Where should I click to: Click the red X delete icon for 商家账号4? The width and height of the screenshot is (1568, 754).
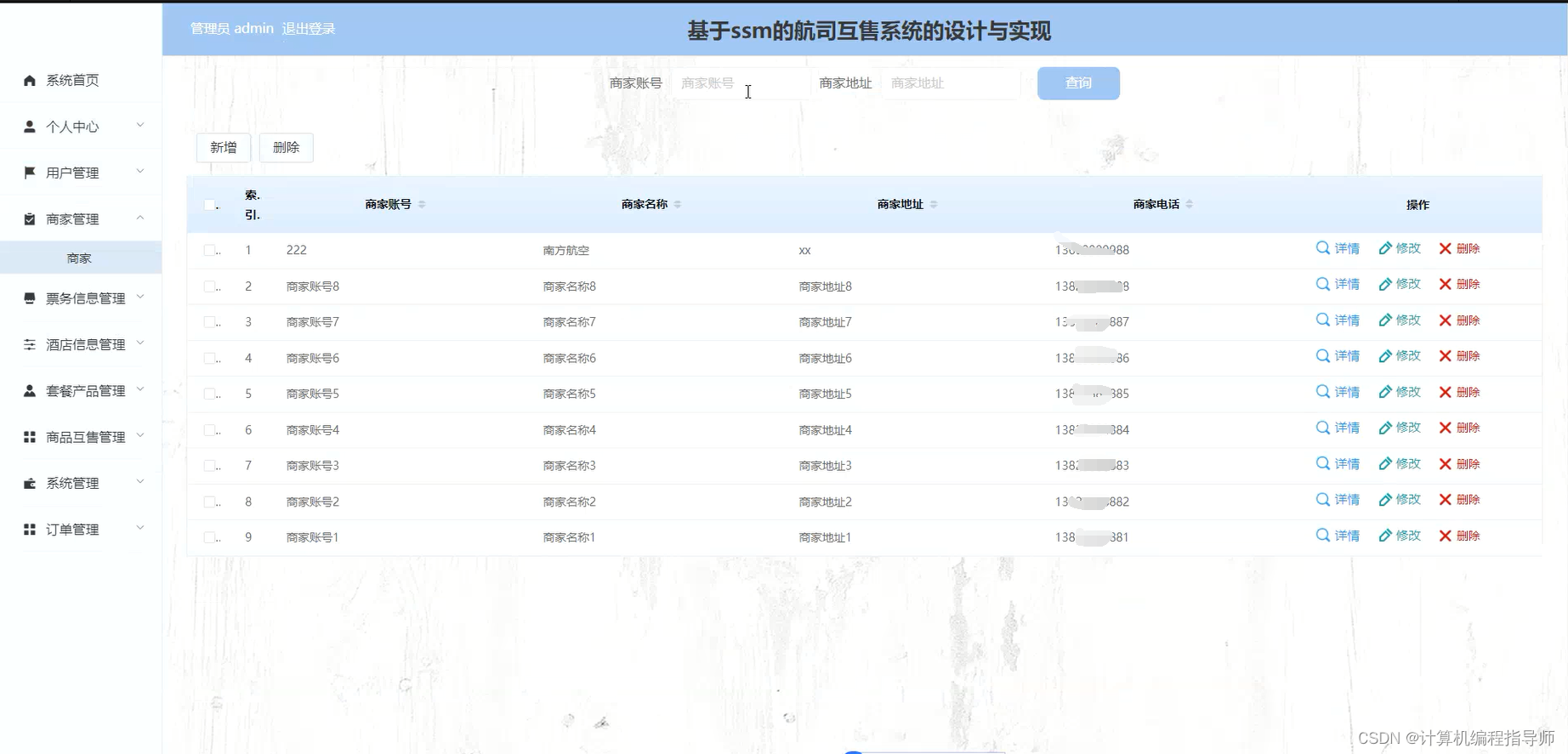pyautogui.click(x=1445, y=428)
